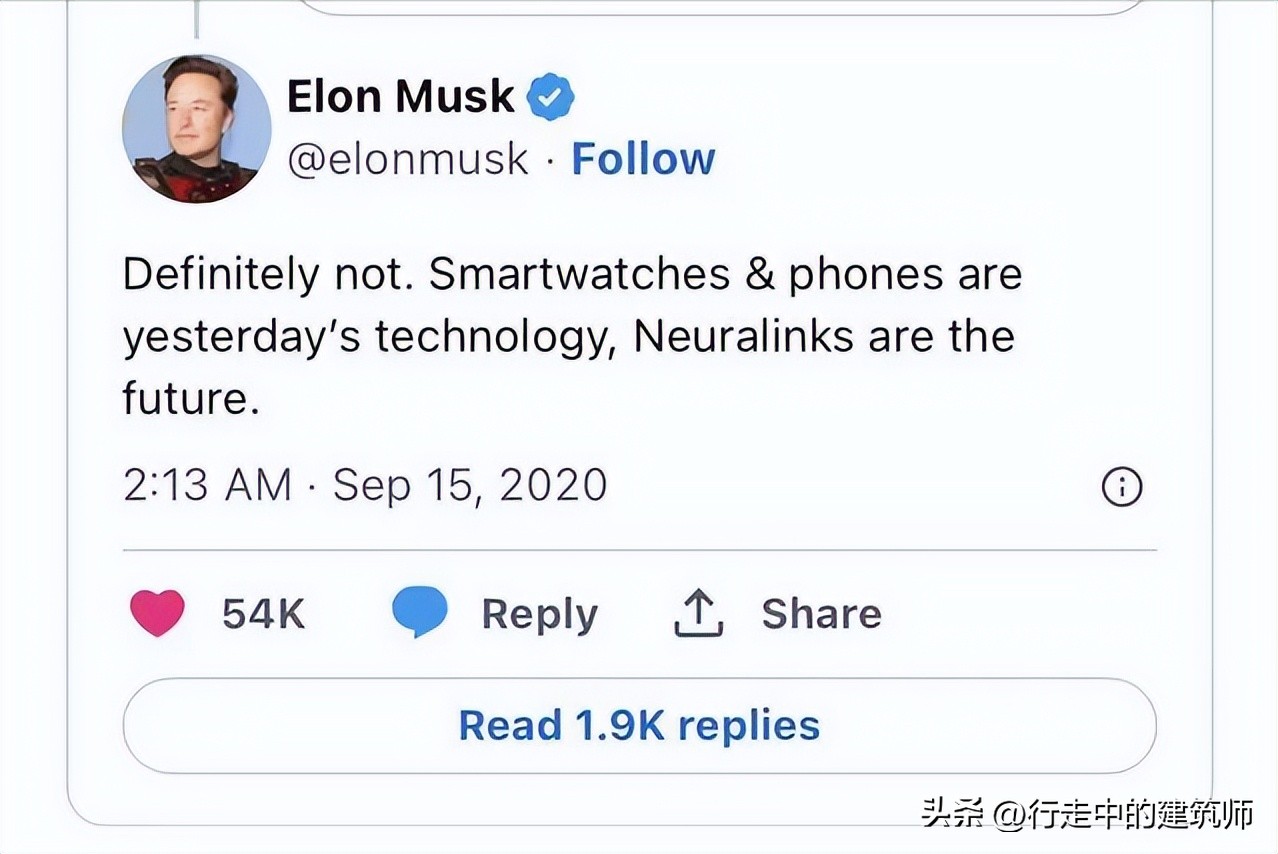
Task: Open the tweet info circle icon
Action: [x=1121, y=487]
